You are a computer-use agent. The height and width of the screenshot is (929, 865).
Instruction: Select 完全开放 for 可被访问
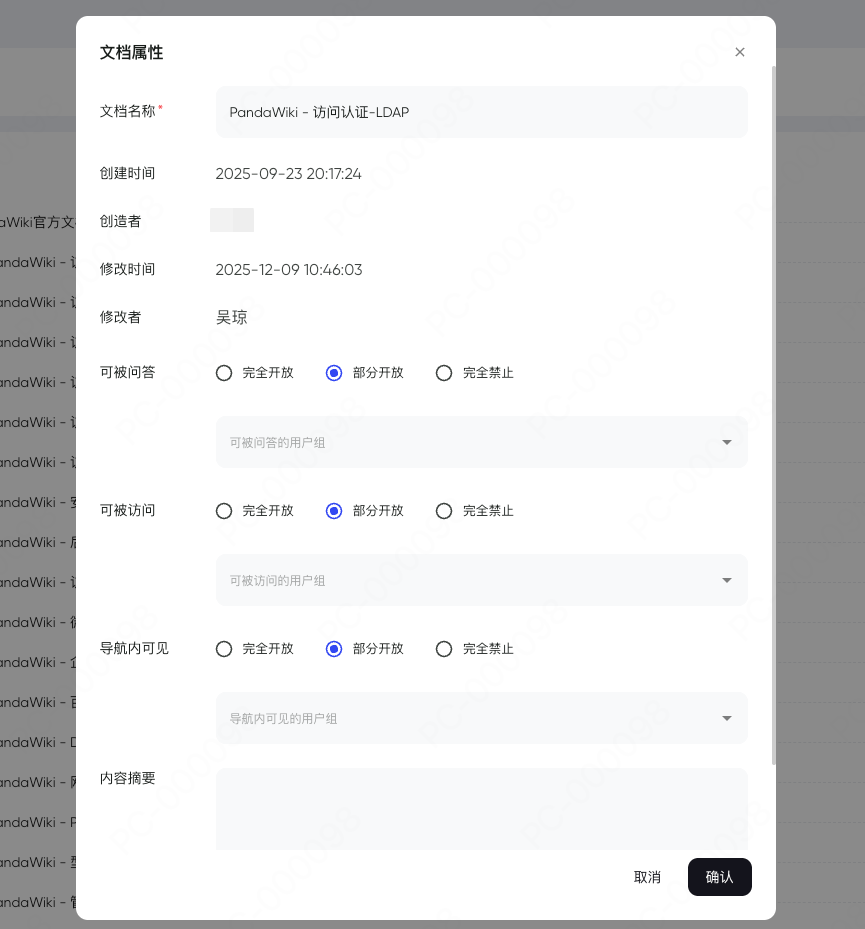(x=224, y=511)
